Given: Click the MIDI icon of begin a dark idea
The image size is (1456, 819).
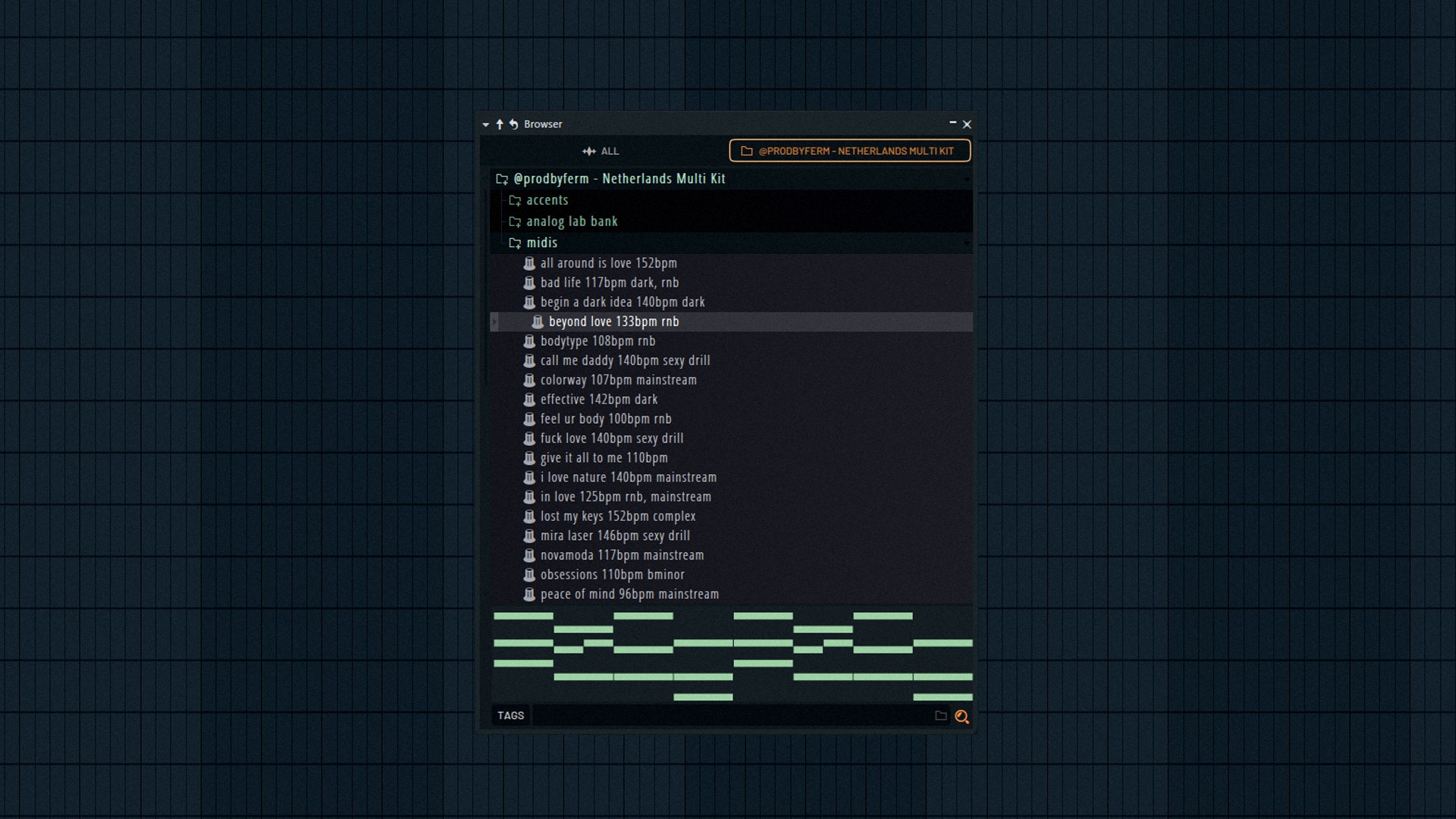Looking at the screenshot, I should coord(529,303).
